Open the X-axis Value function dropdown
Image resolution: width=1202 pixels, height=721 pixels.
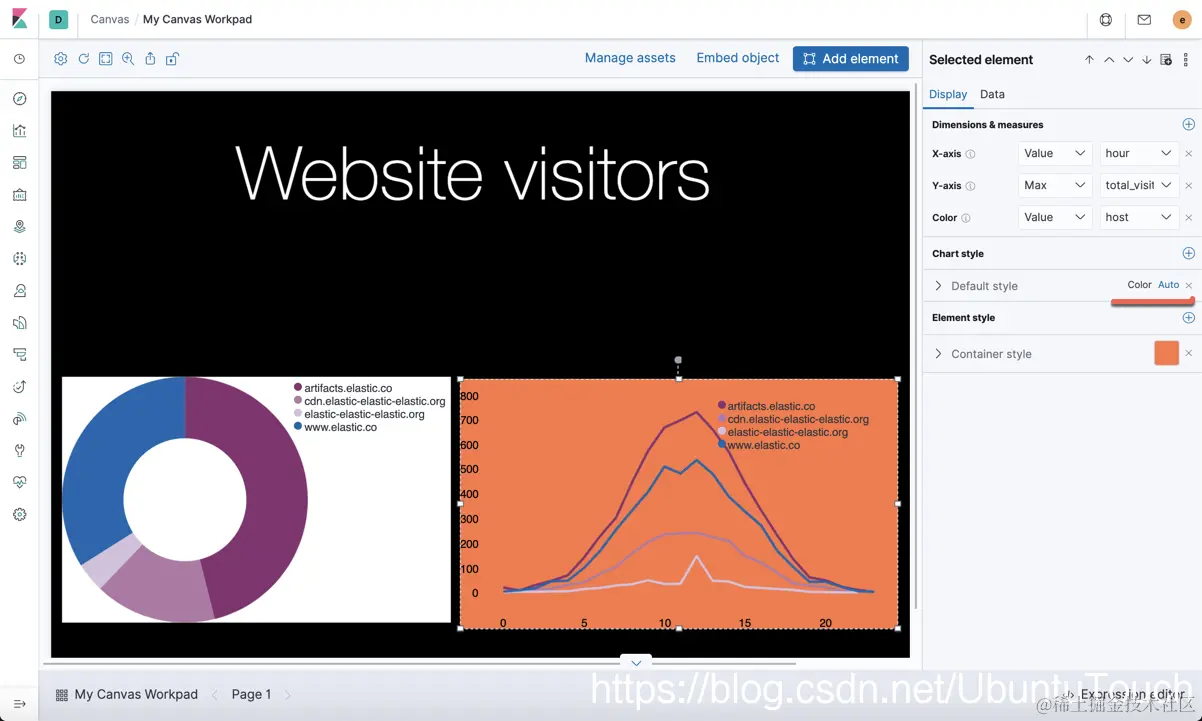point(1055,153)
